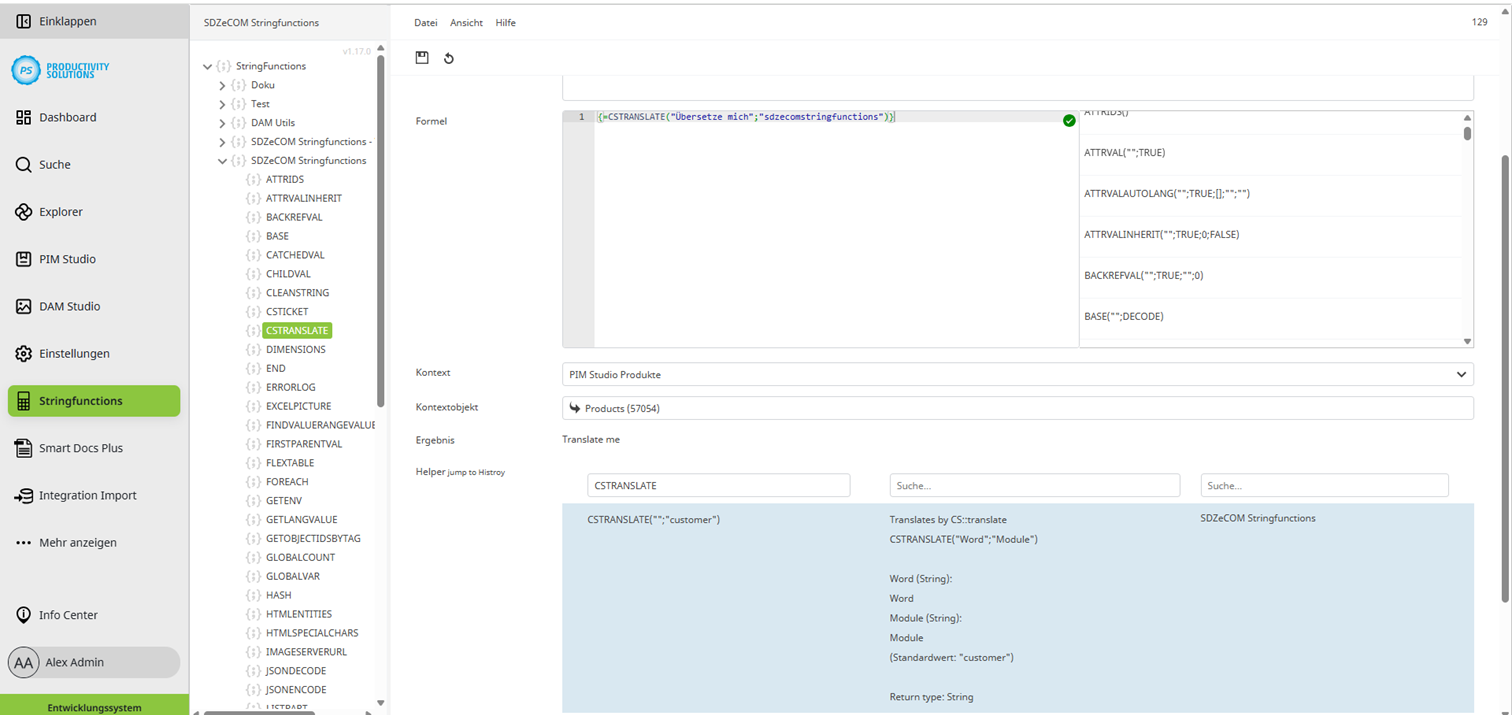
Task: Open the Ansicht menu
Action: coord(465,22)
